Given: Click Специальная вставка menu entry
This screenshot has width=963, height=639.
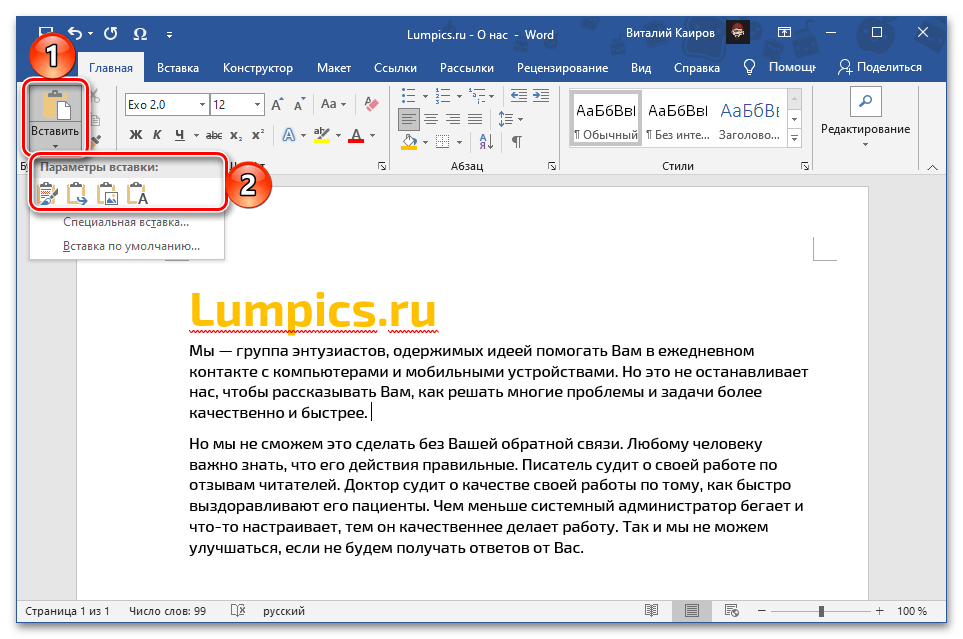Looking at the screenshot, I should tap(125, 222).
